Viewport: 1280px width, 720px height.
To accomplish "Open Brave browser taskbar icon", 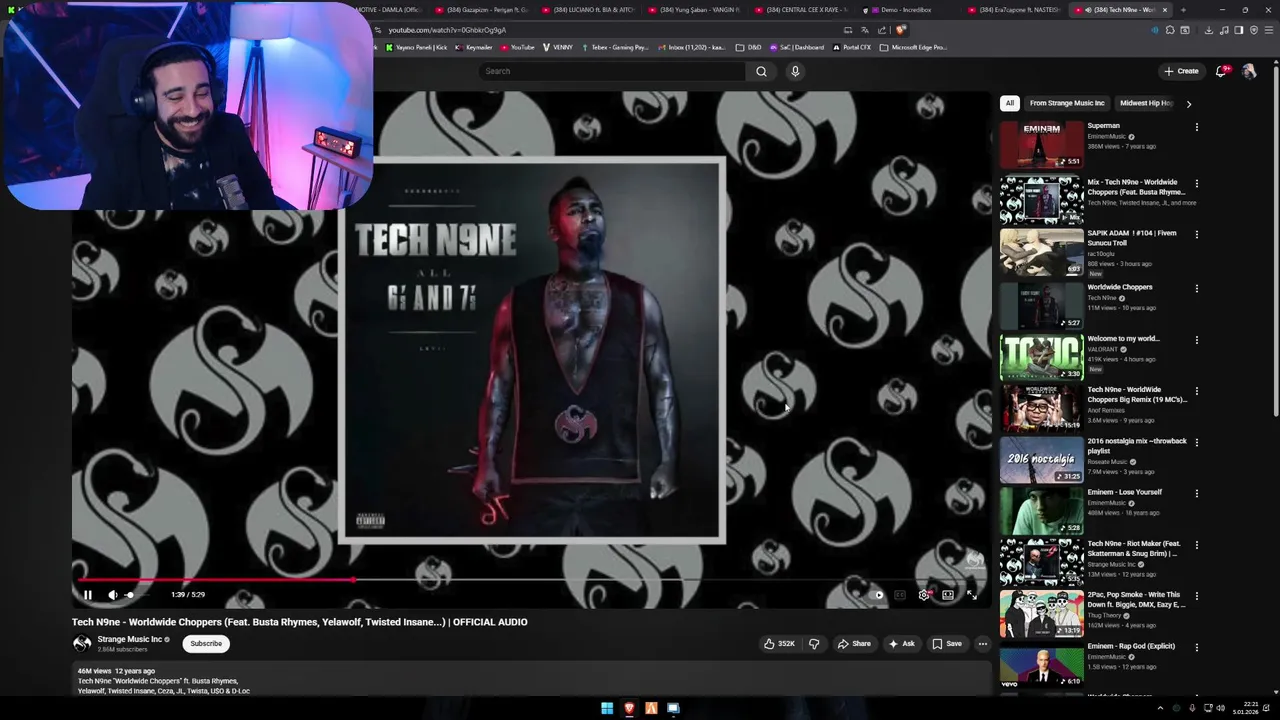I will click(629, 708).
